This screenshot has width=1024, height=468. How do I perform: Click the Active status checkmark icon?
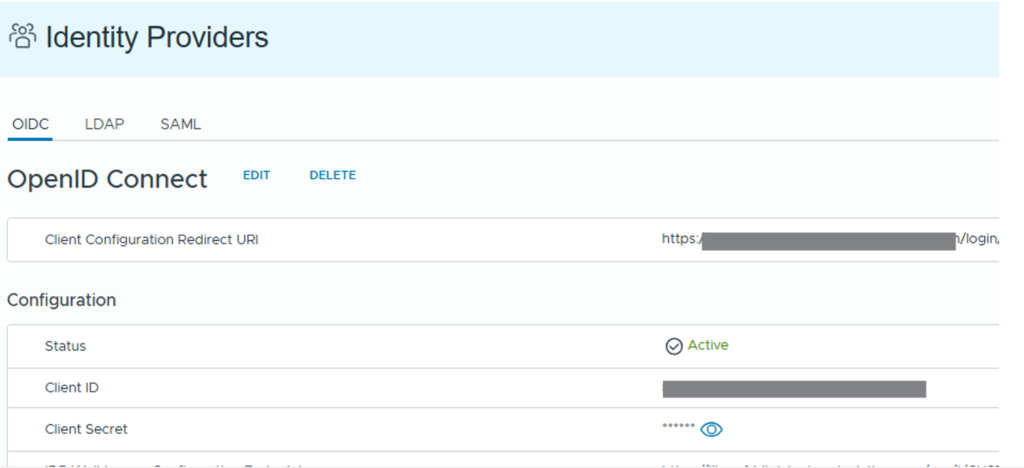tap(674, 346)
